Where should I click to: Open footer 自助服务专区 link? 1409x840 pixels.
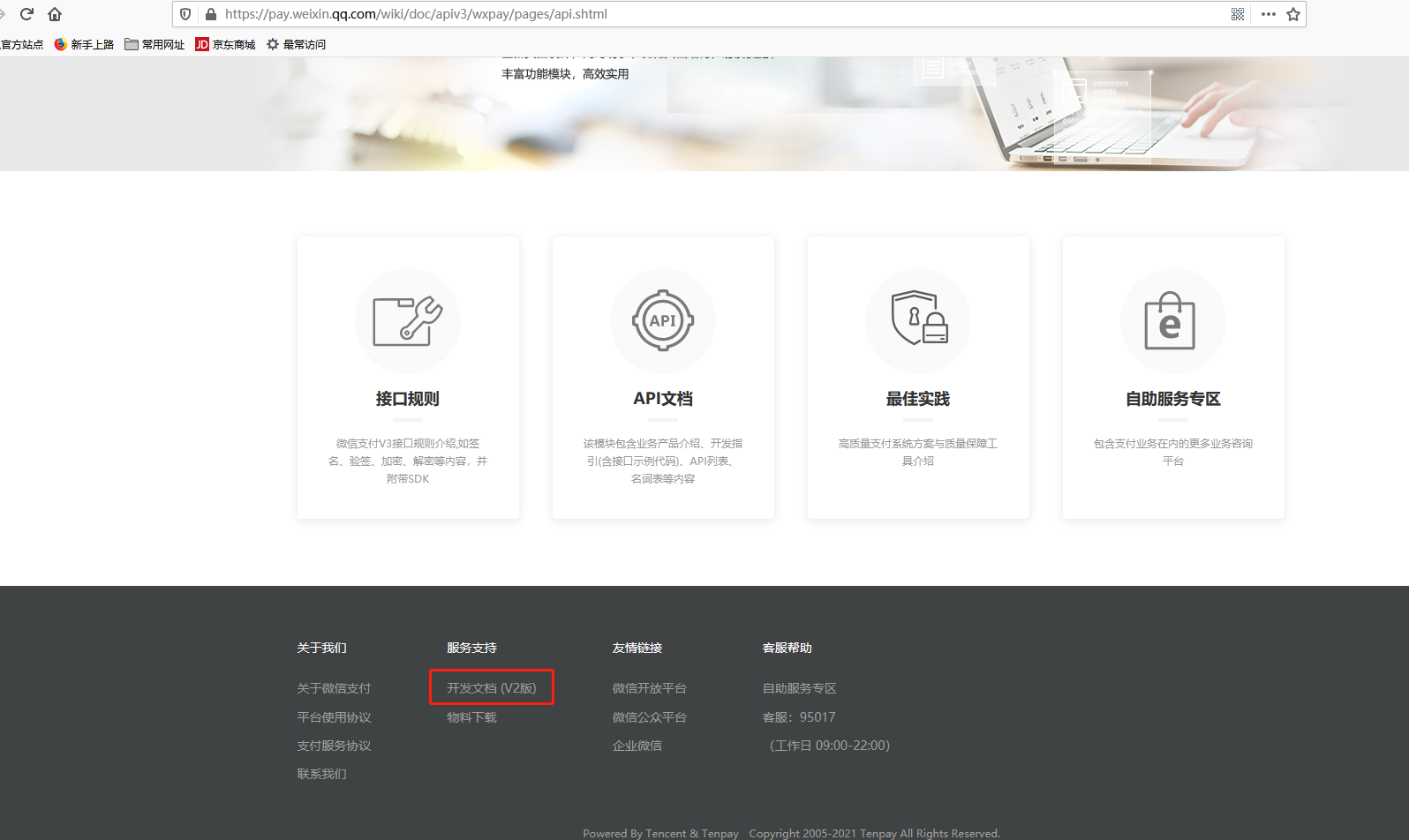point(800,688)
